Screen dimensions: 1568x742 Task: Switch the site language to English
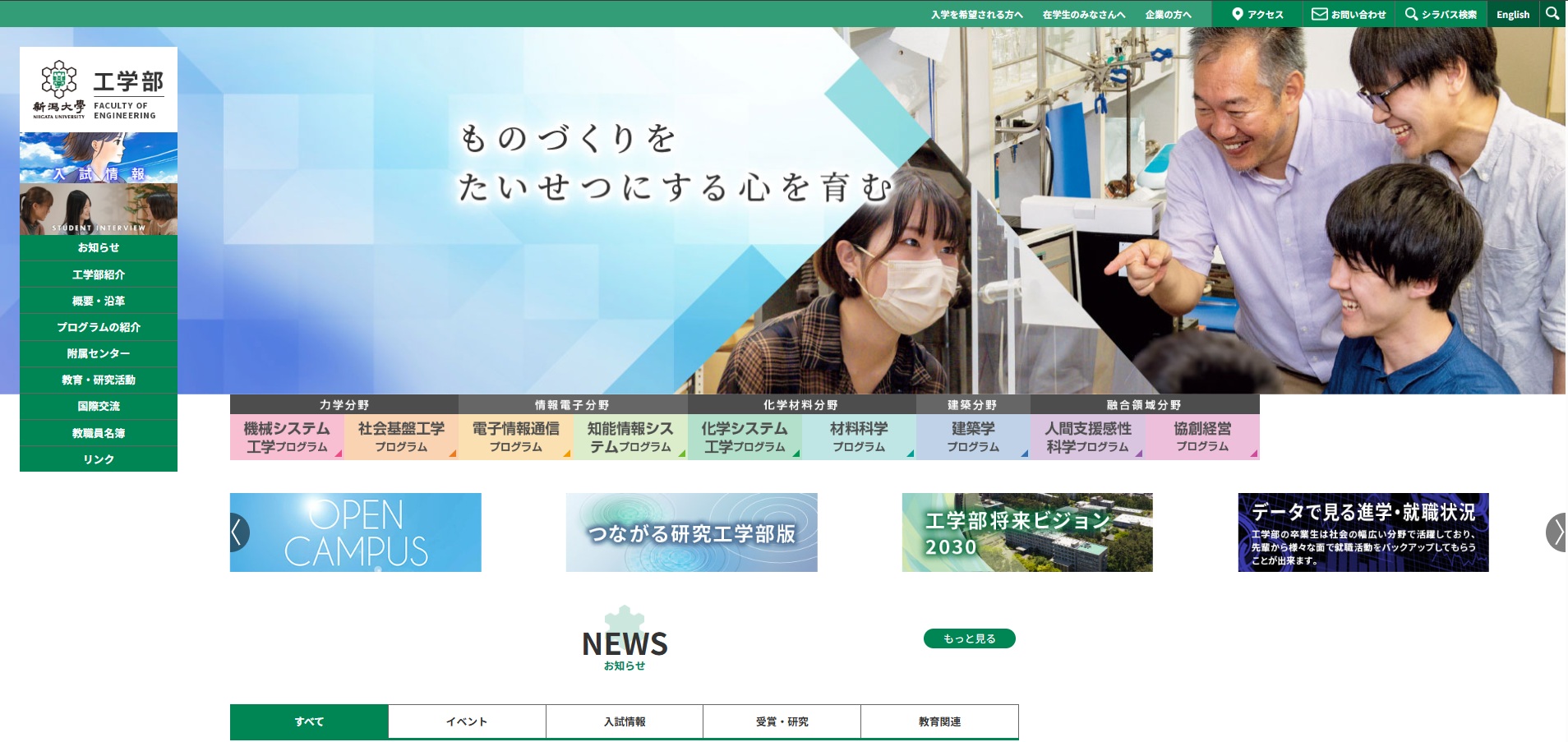click(1512, 13)
